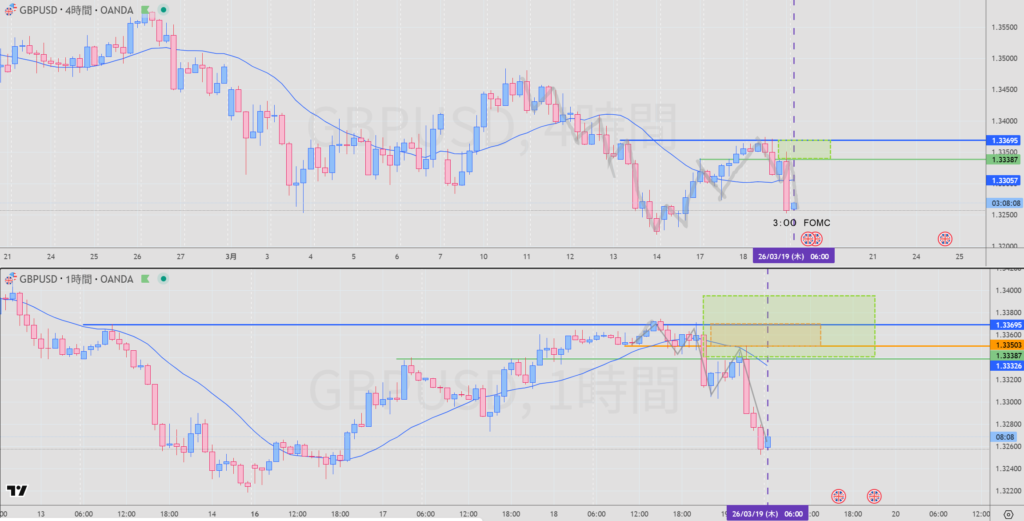Click the GBPUSD flag icon in the 4-hour chart header
This screenshot has width=1024, height=521.
tap(11, 11)
